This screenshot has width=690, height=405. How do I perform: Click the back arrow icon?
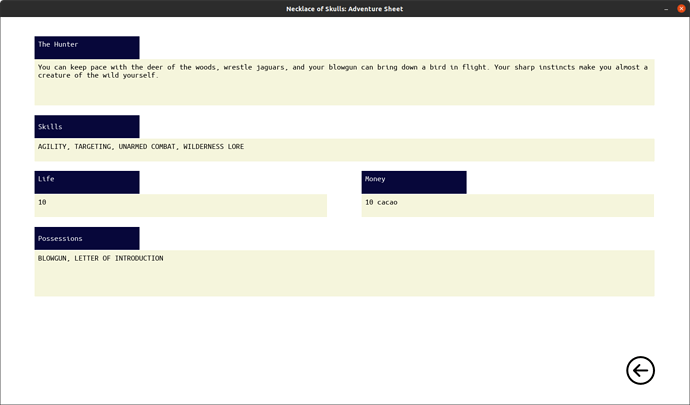[640, 370]
